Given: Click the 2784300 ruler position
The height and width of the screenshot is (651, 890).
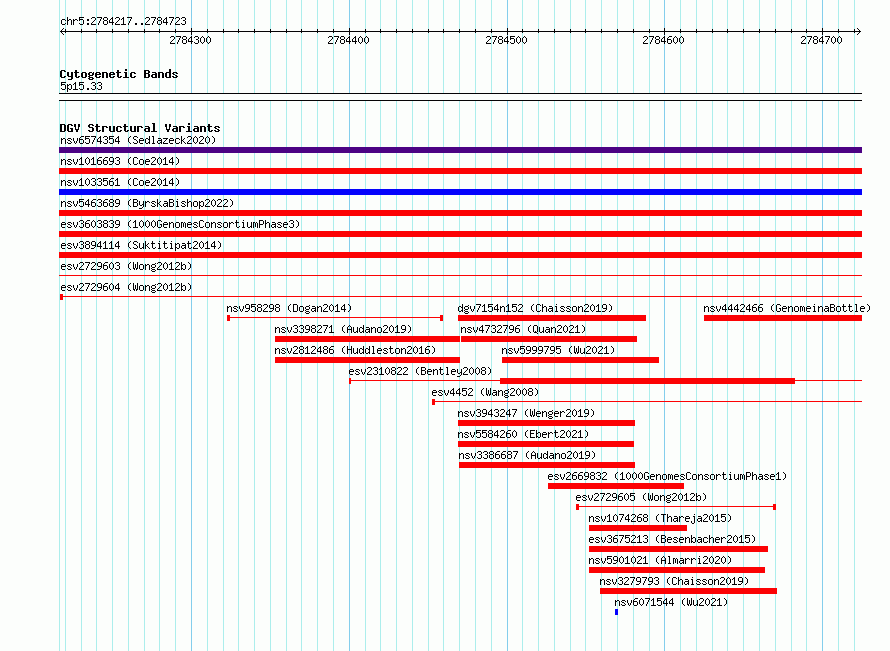Looking at the screenshot, I should point(190,40).
